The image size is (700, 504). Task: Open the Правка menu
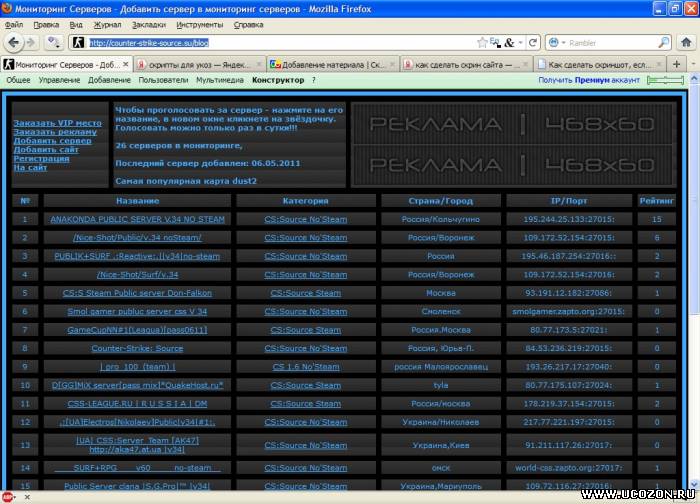pos(46,25)
